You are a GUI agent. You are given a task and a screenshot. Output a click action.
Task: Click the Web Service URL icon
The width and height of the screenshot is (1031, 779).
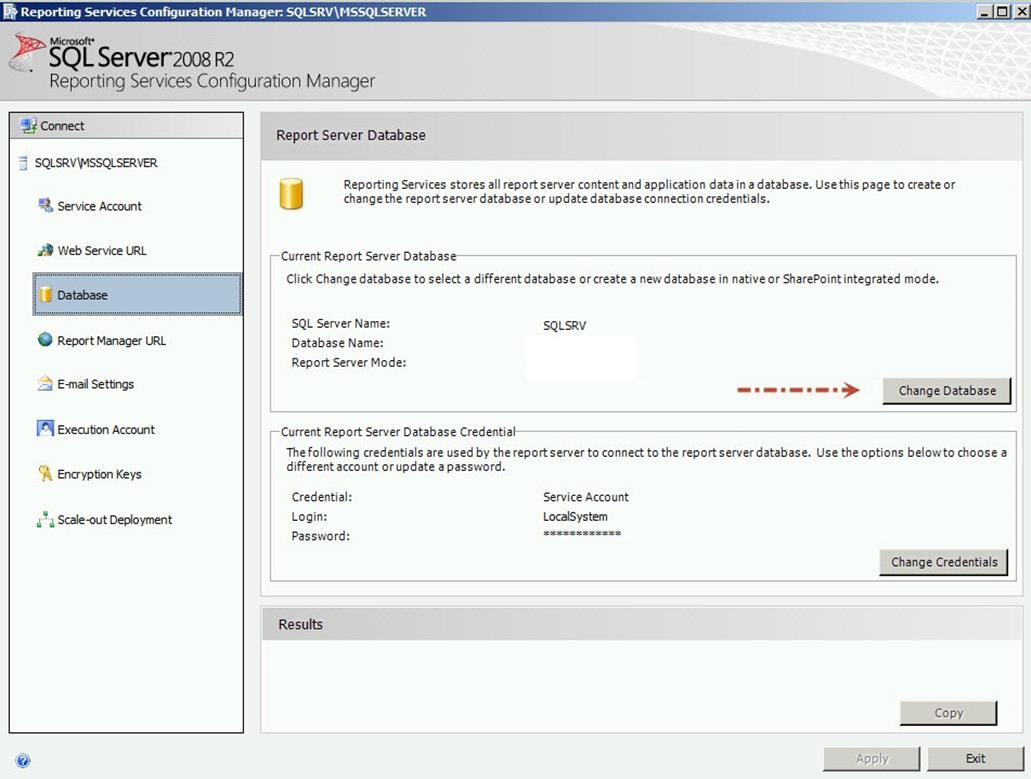click(x=45, y=250)
